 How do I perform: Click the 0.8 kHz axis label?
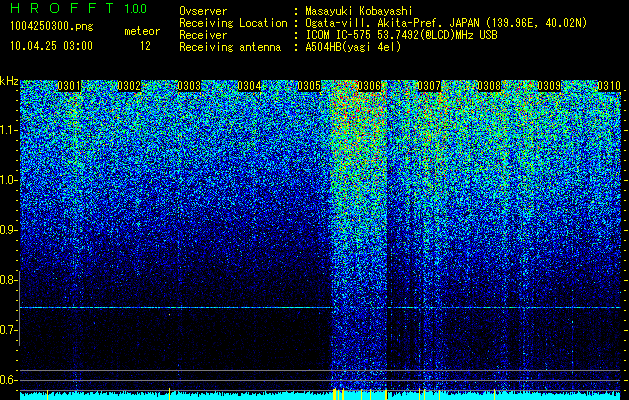coord(8,280)
